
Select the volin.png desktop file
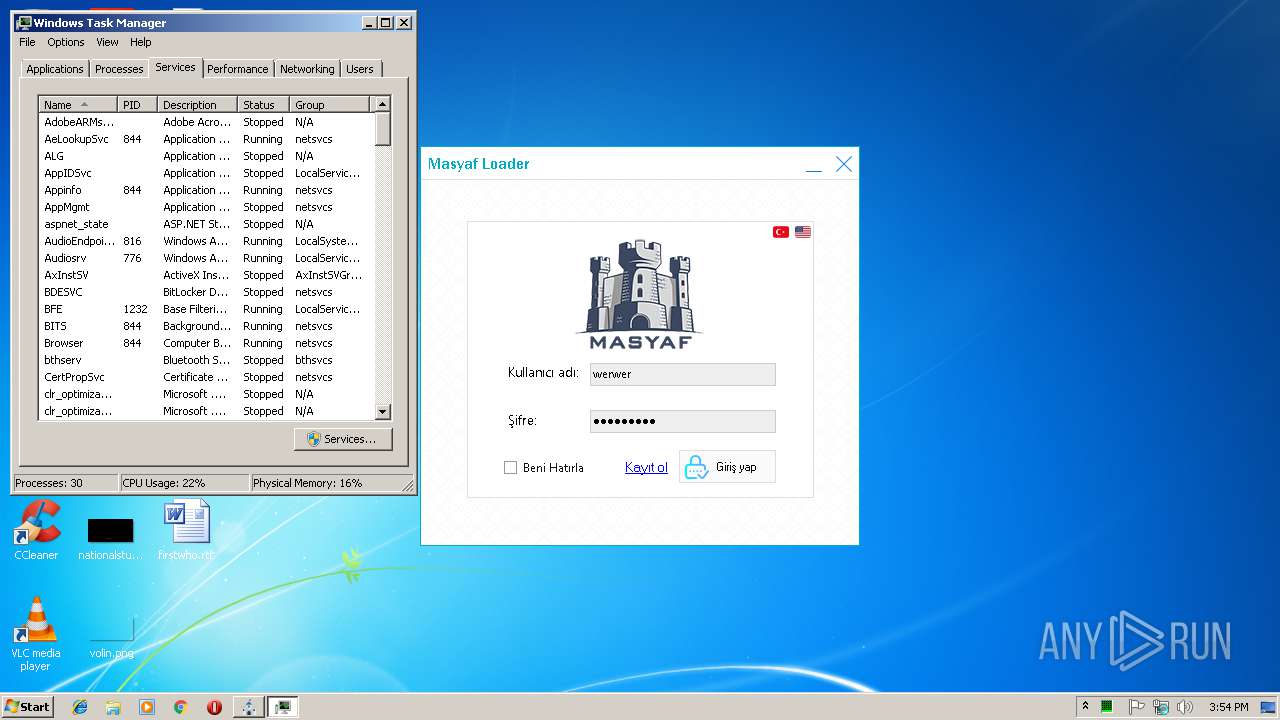[111, 637]
